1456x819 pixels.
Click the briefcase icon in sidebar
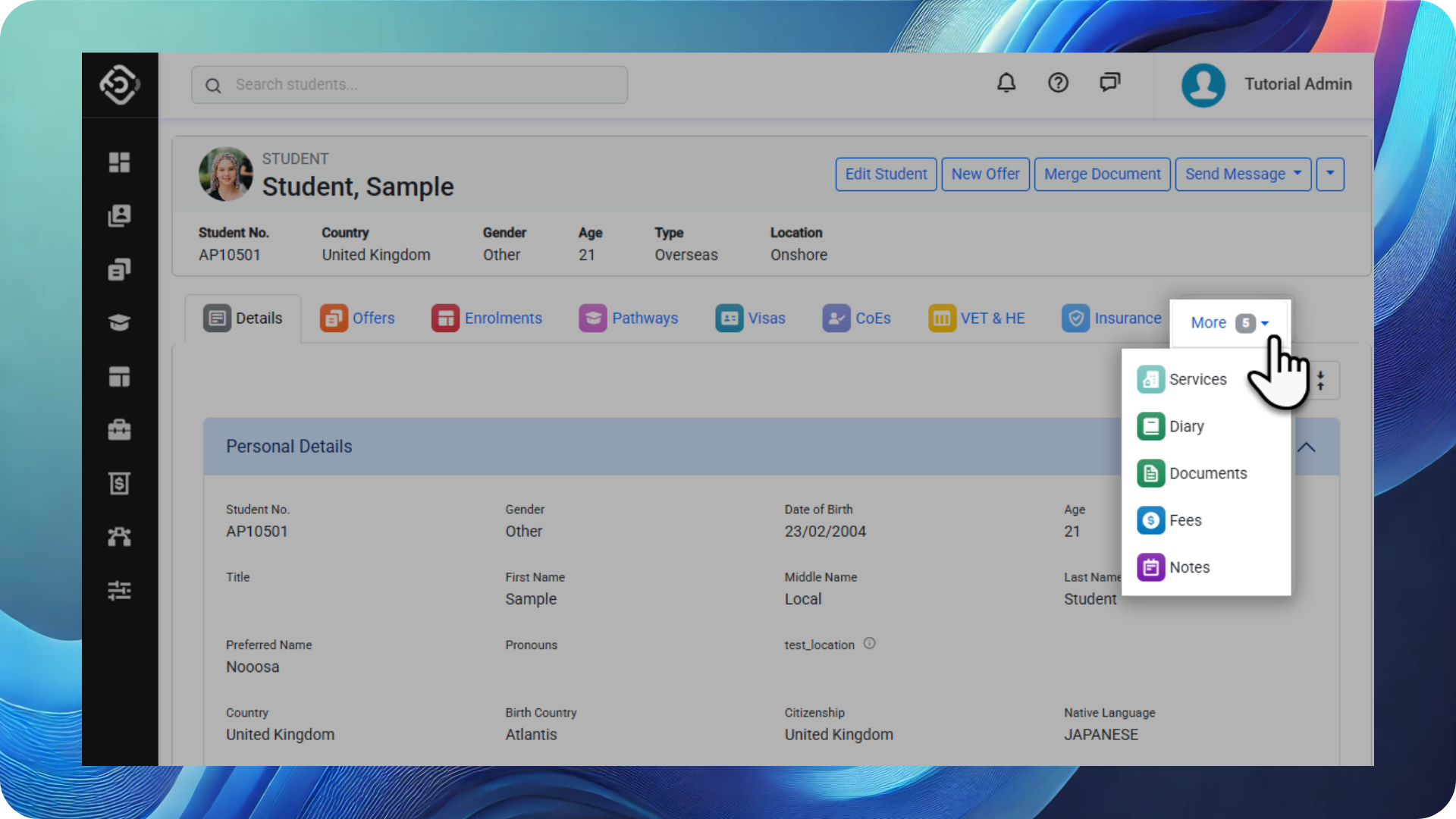point(119,430)
